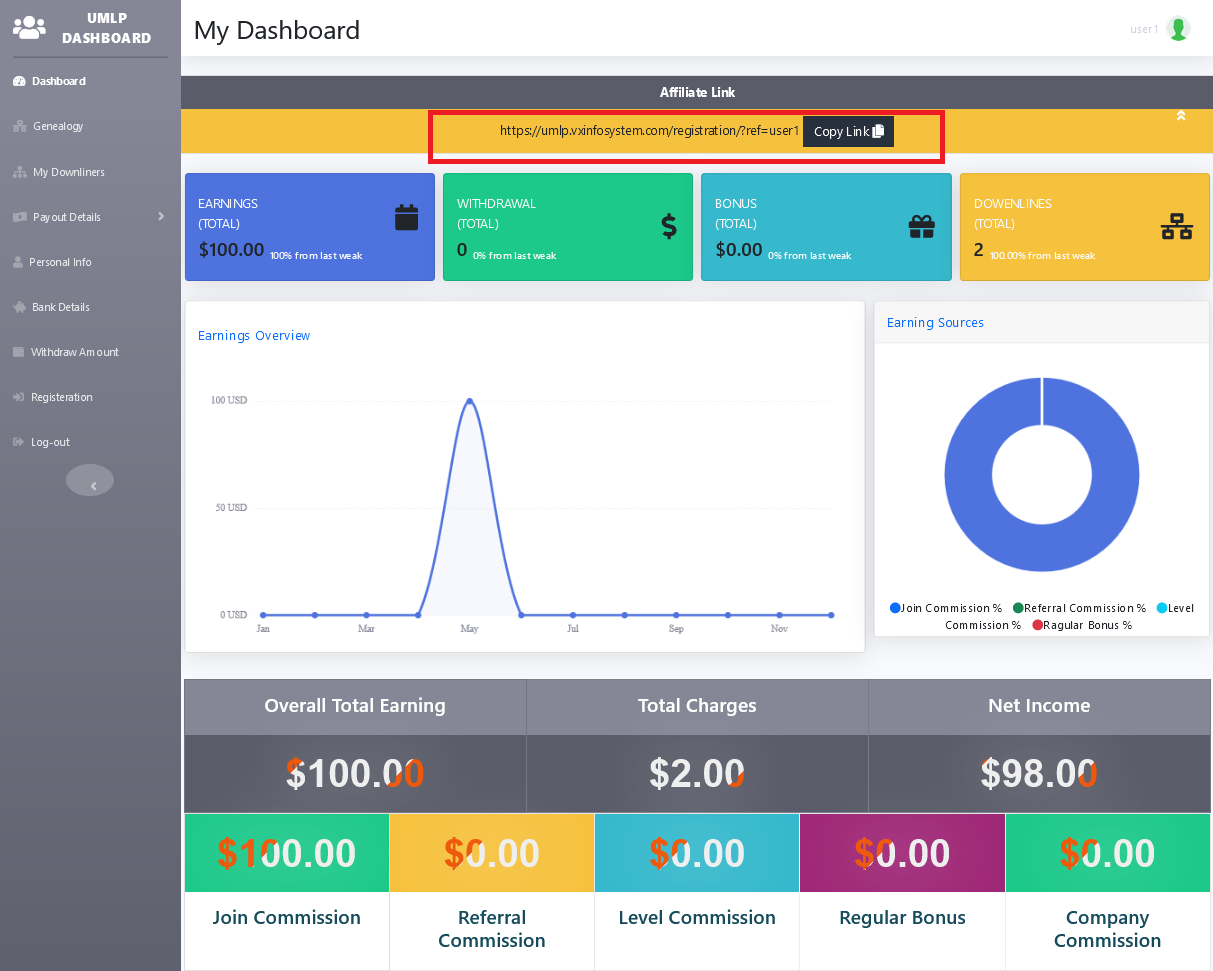Toggle Referral Commission % legend item
The width and height of the screenshot is (1213, 971).
[x=1078, y=608]
